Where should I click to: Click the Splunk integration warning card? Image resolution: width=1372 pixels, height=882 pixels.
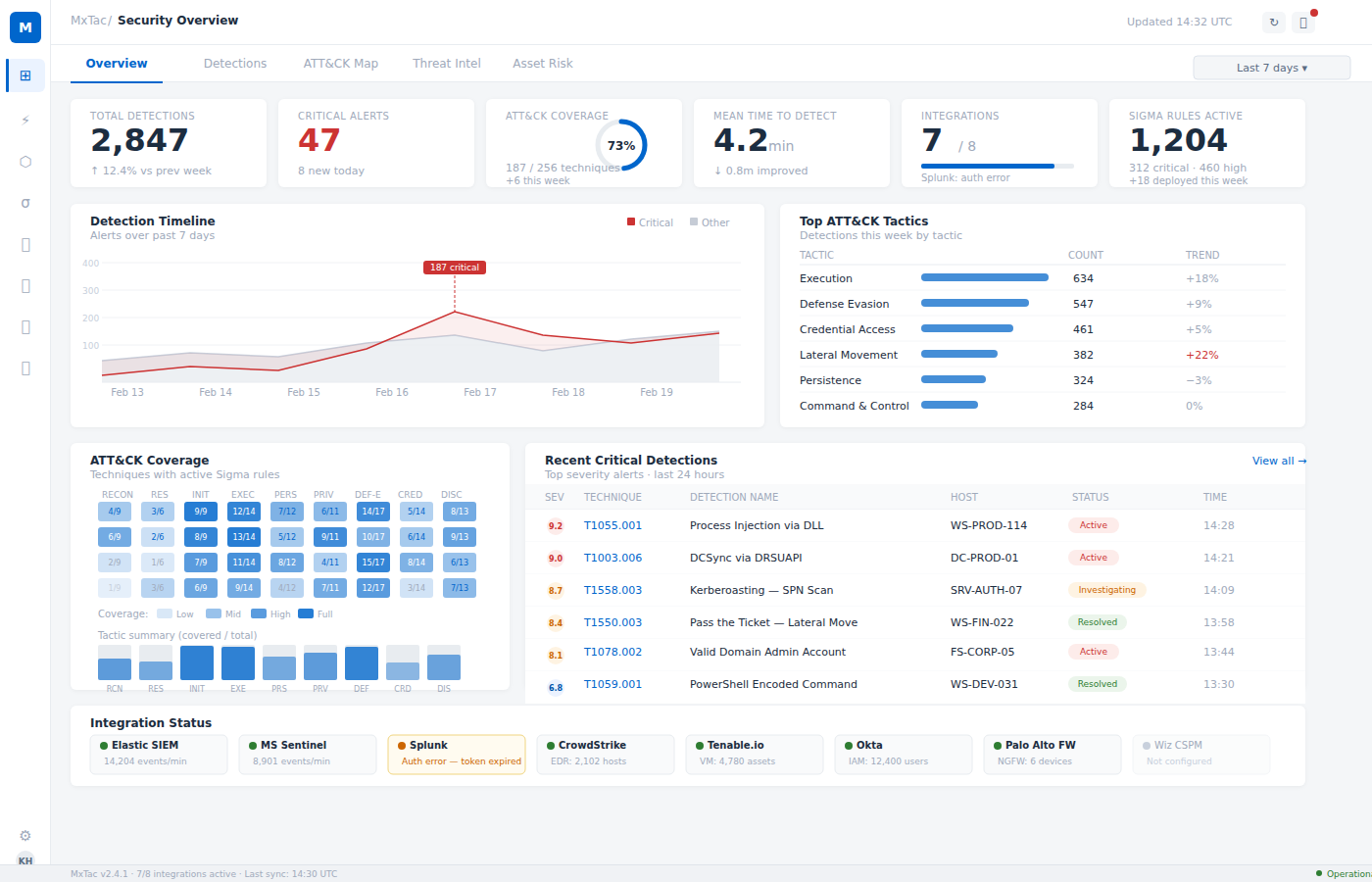[456, 754]
